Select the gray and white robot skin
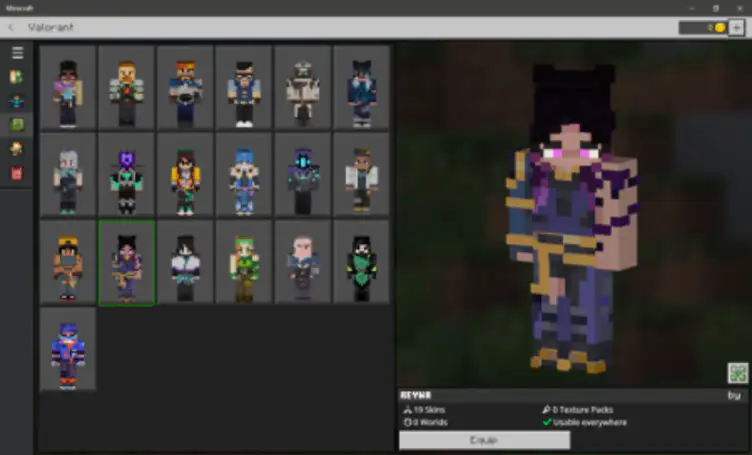Viewport: 752px width, 455px height. 303,88
